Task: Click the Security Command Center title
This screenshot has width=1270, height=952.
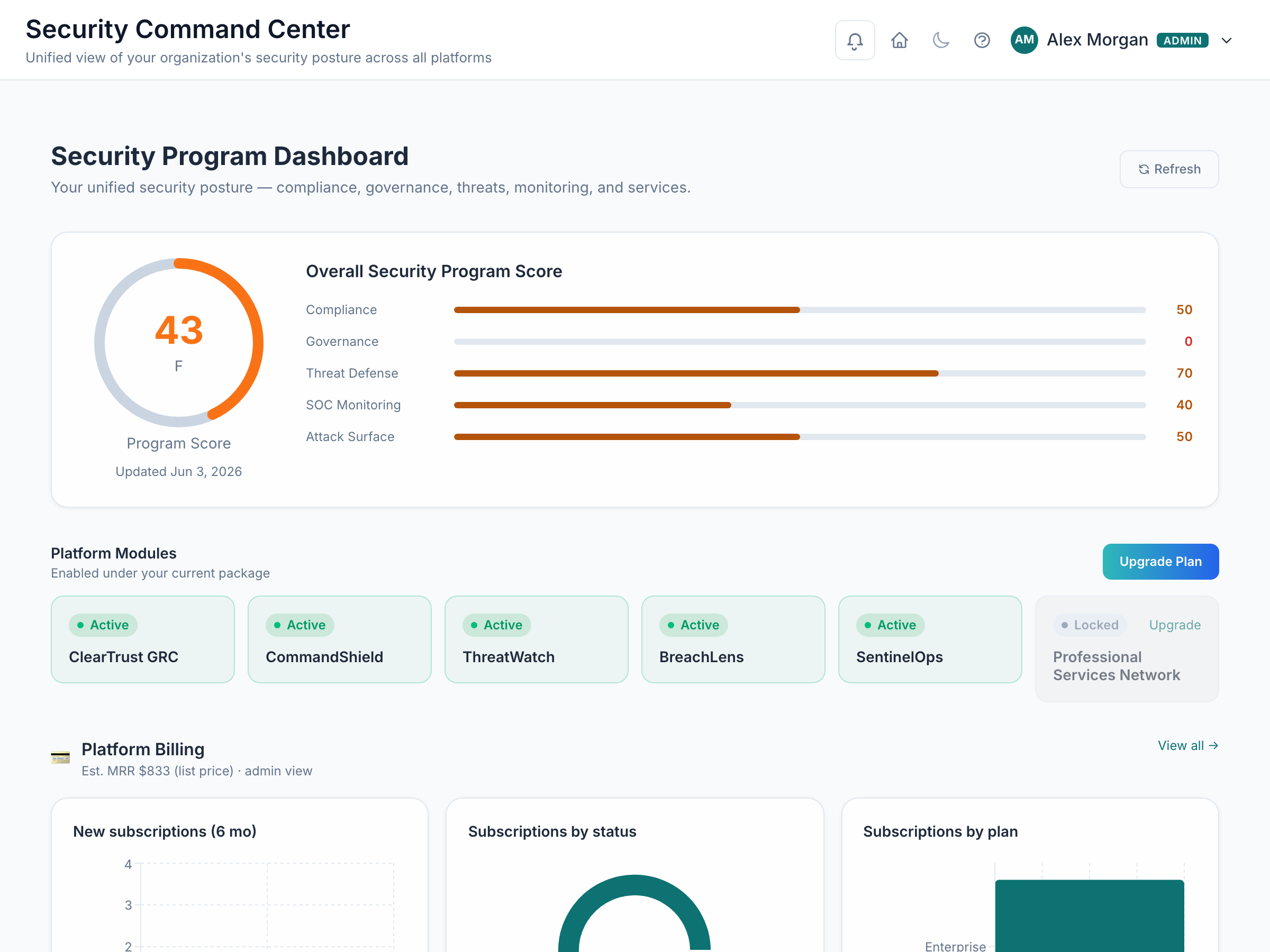Action: pyautogui.click(x=188, y=29)
